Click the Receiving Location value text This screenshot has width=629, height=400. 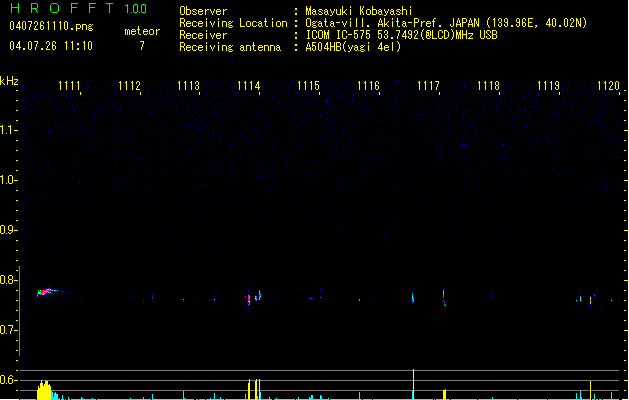tap(446, 23)
